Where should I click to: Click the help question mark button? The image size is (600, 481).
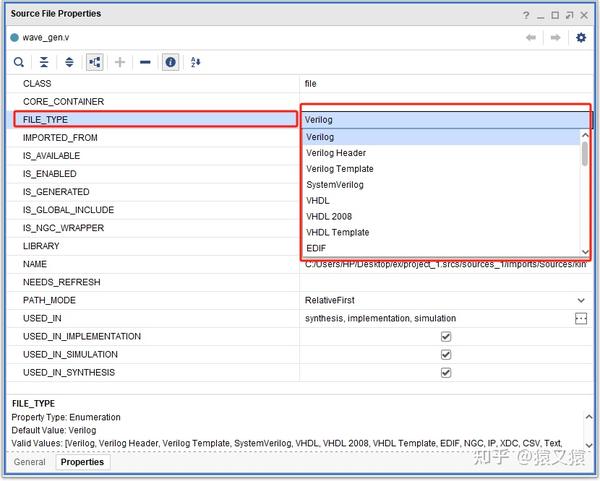[x=526, y=15]
